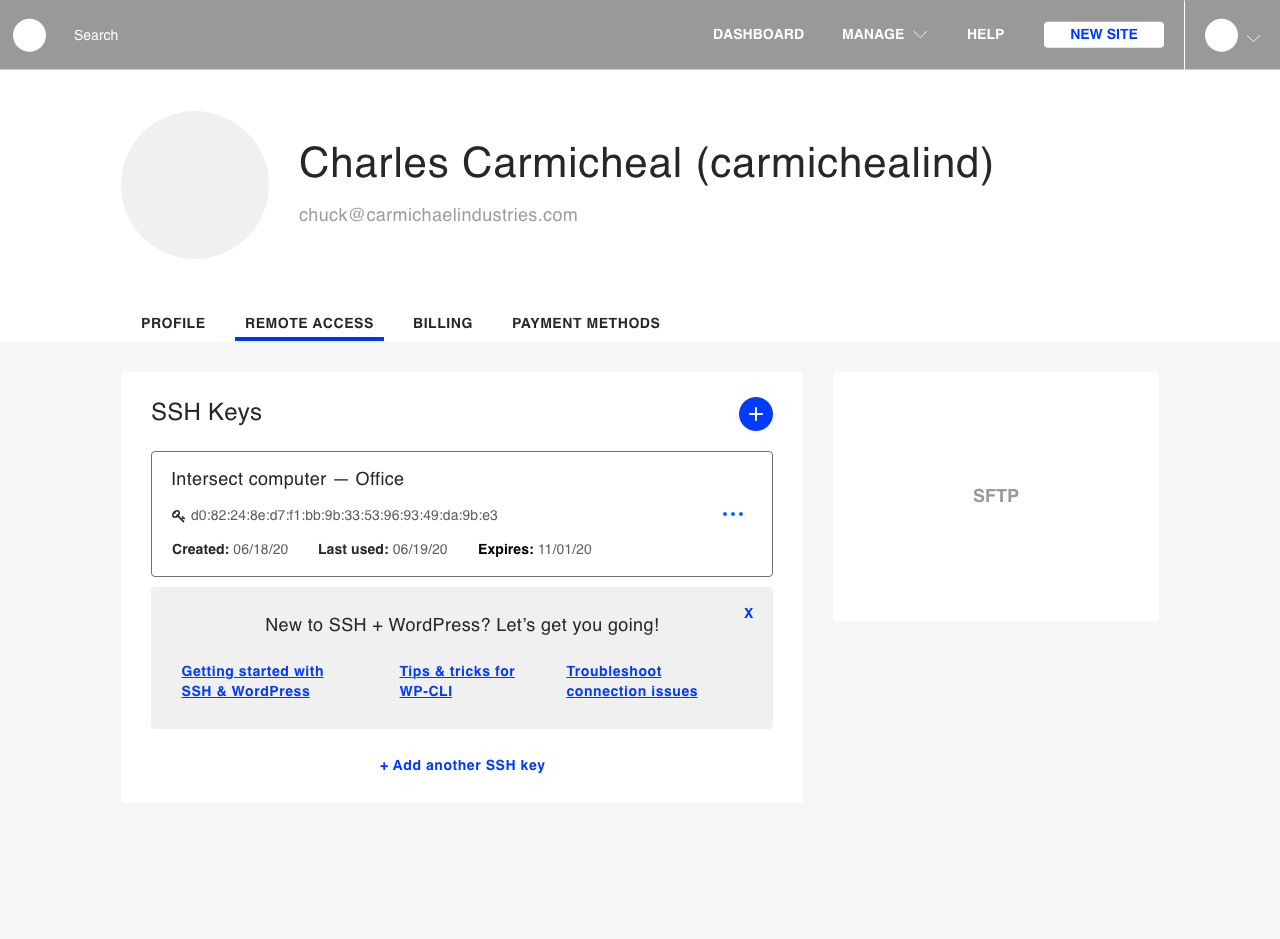The width and height of the screenshot is (1280, 939).
Task: Open Troubleshoot connection issues link
Action: click(x=632, y=681)
